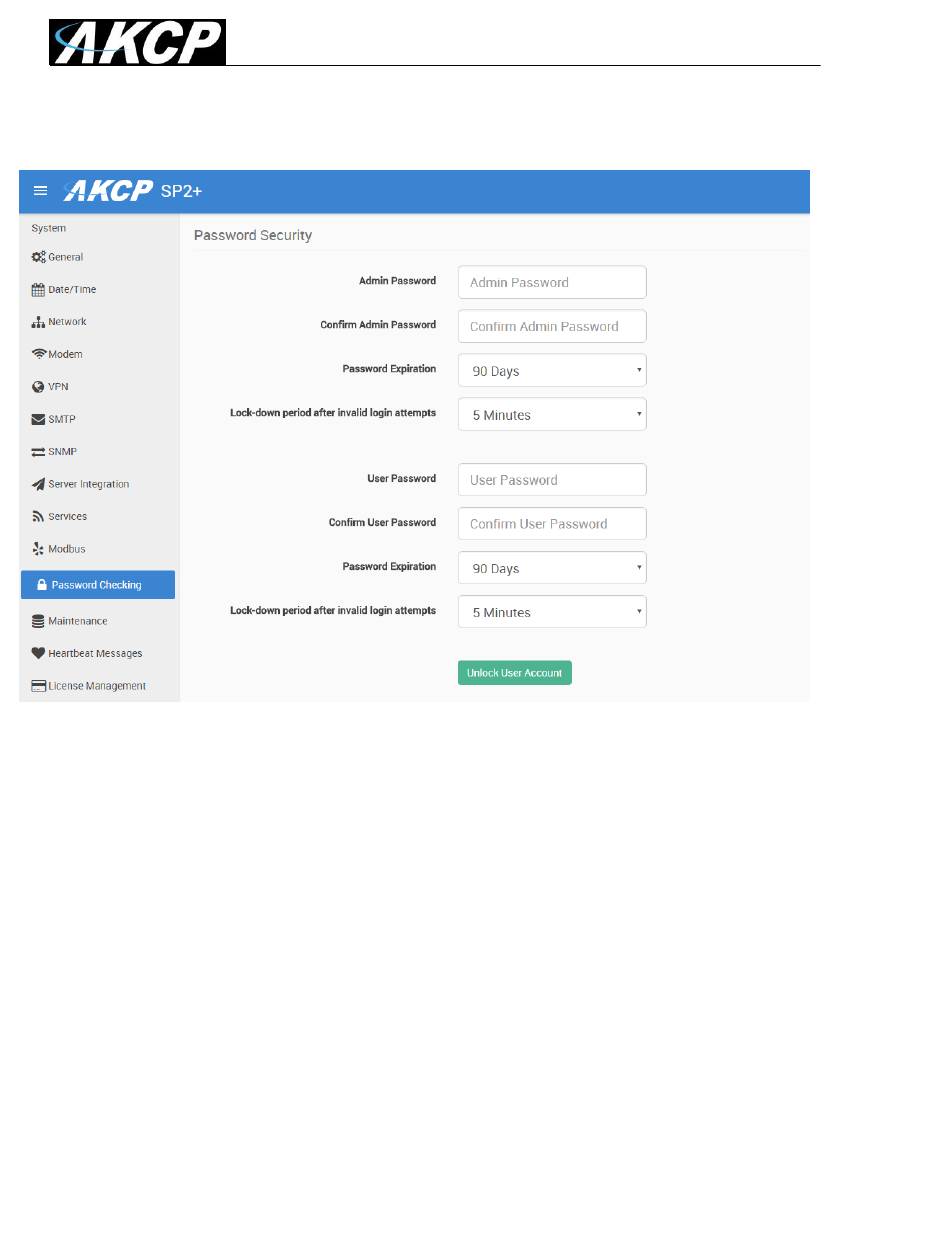
Task: Click the General gears icon
Action: coord(38,257)
